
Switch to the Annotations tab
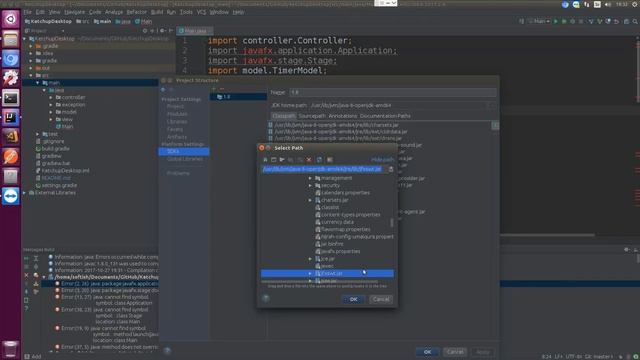pyautogui.click(x=343, y=116)
